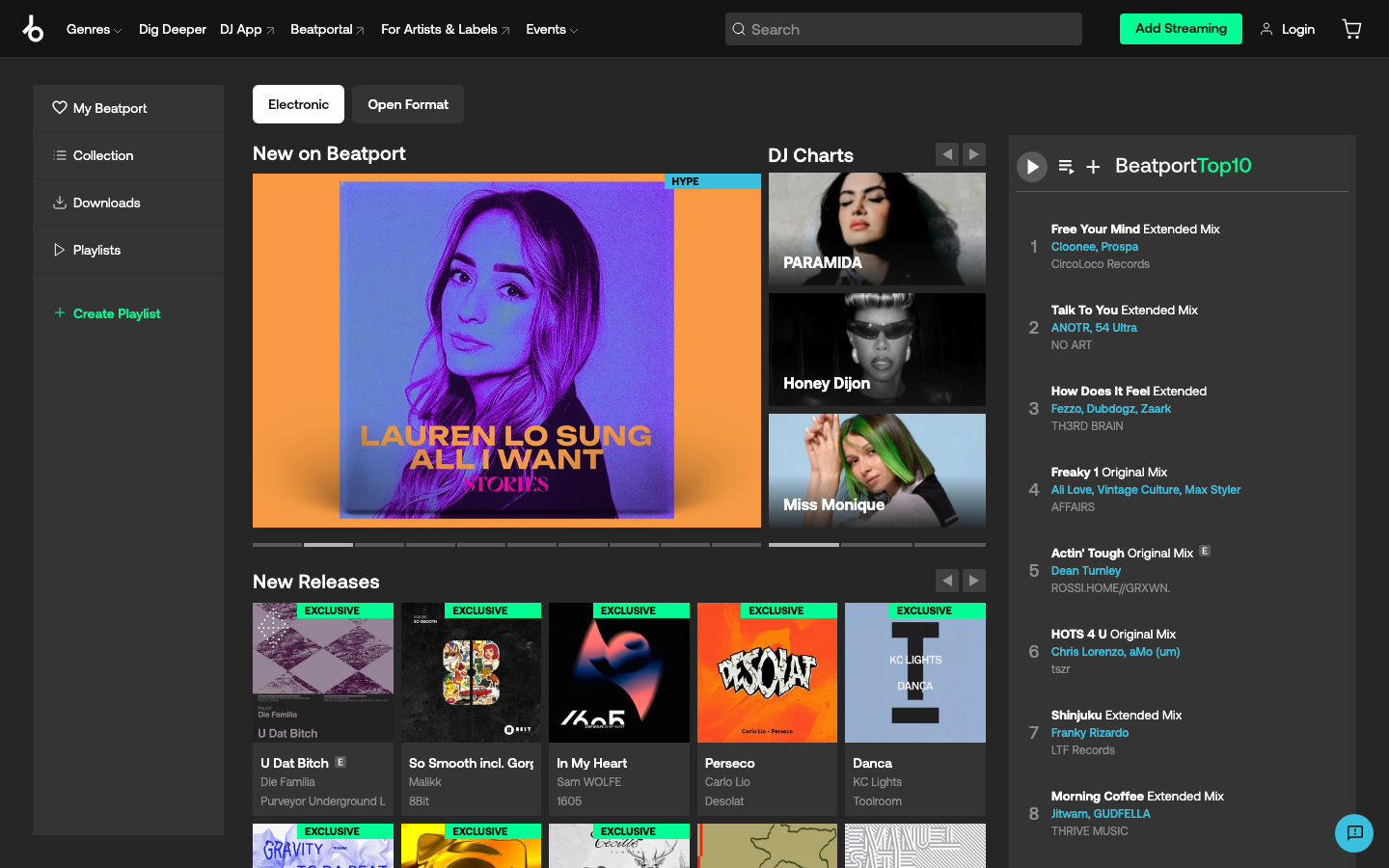Go to previous DJ Charts slide

coord(947,154)
